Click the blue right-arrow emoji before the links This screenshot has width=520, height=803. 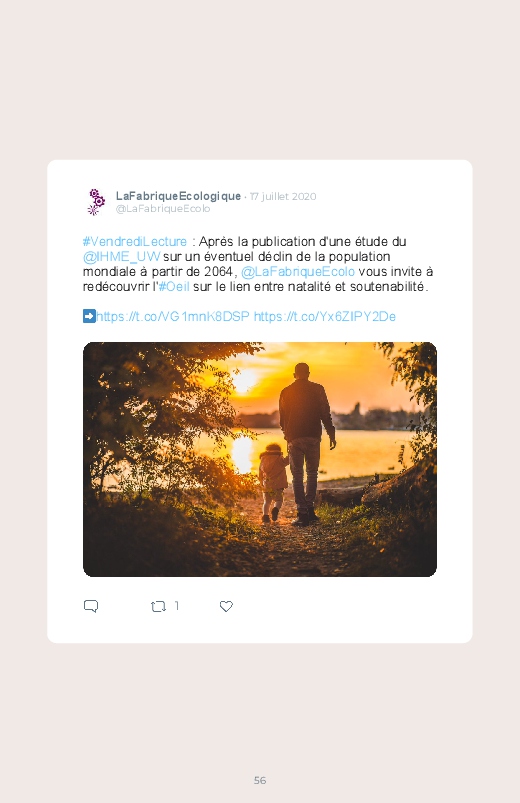[x=89, y=316]
